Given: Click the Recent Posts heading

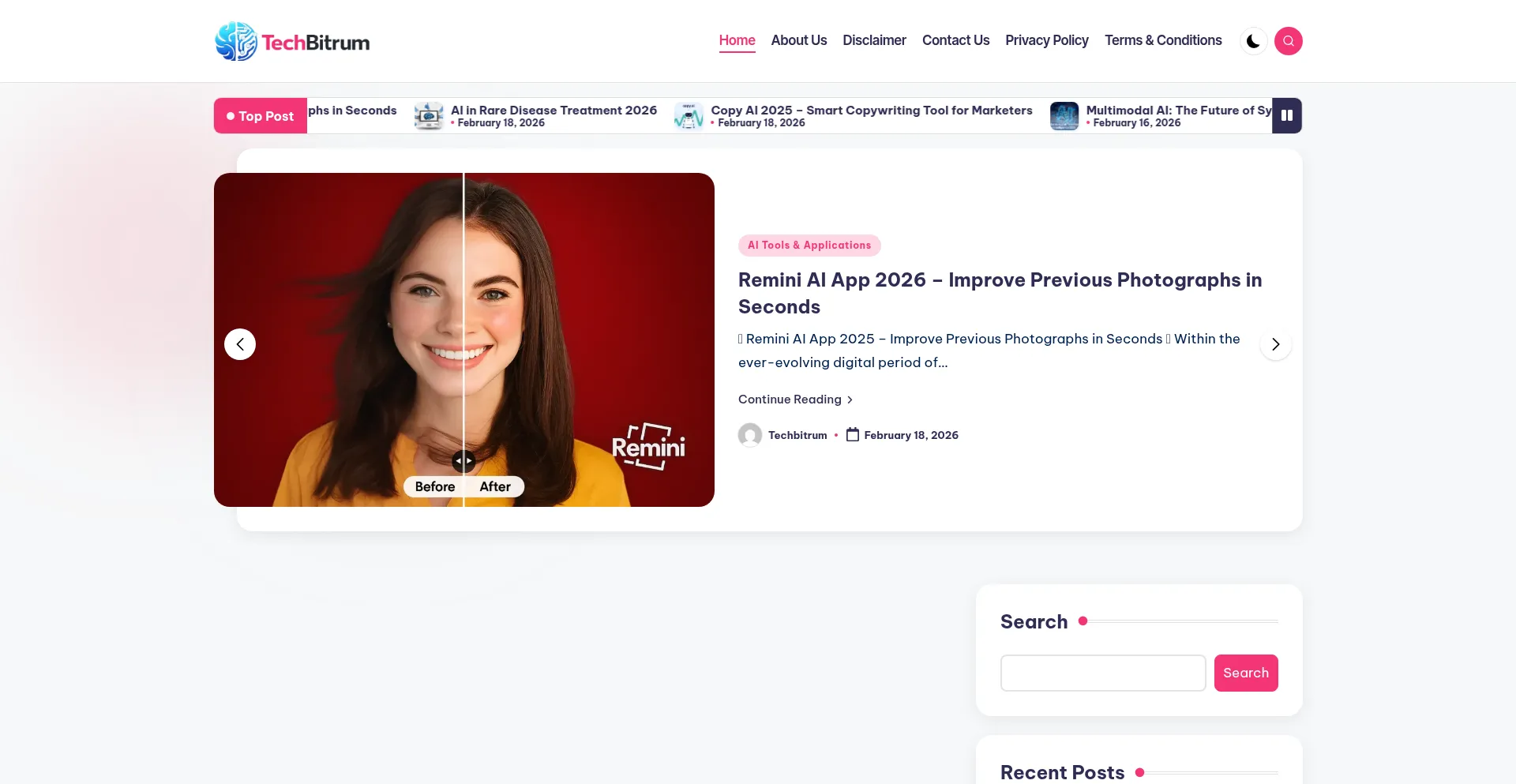Looking at the screenshot, I should tap(1062, 772).
